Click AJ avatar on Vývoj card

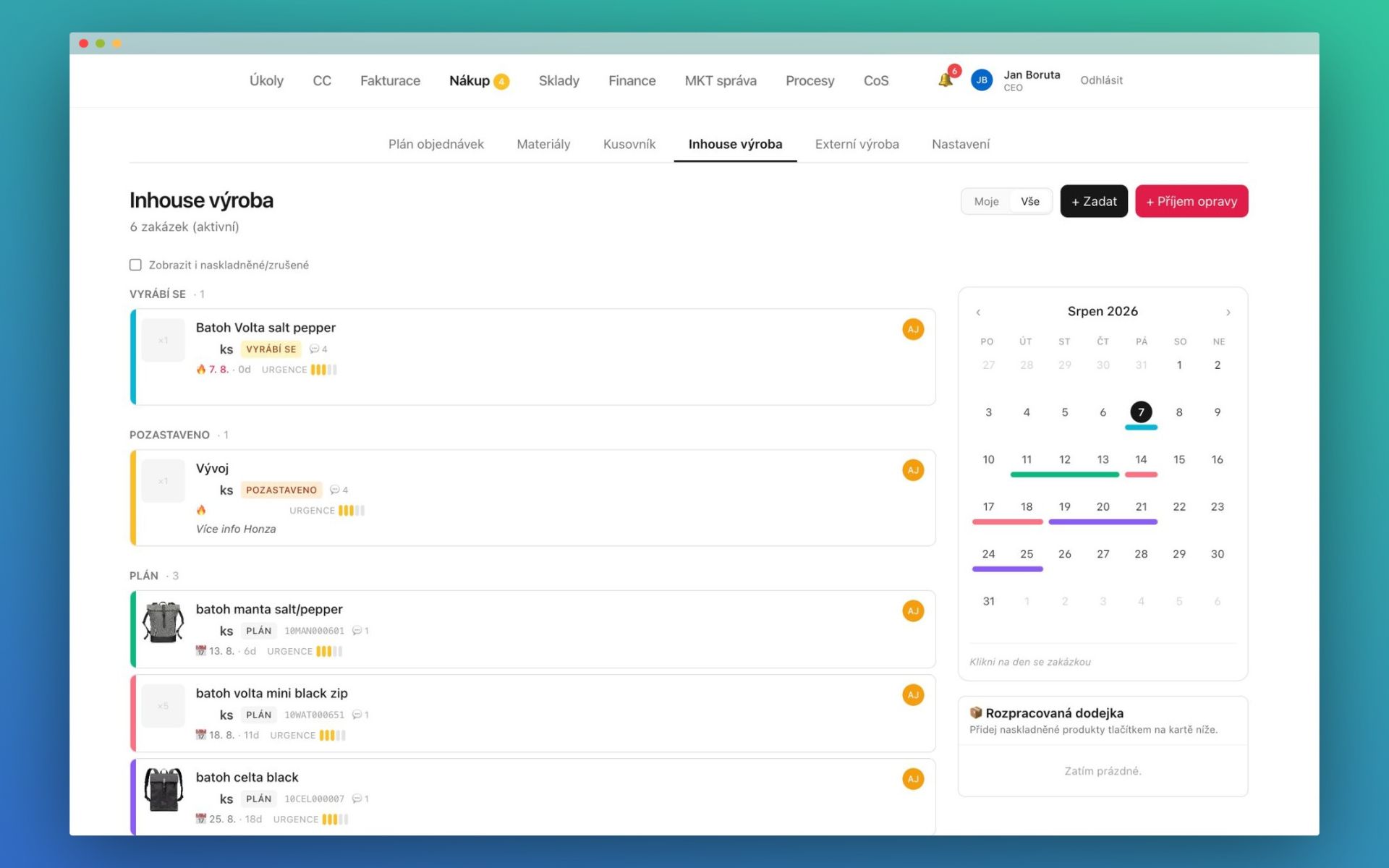913,470
